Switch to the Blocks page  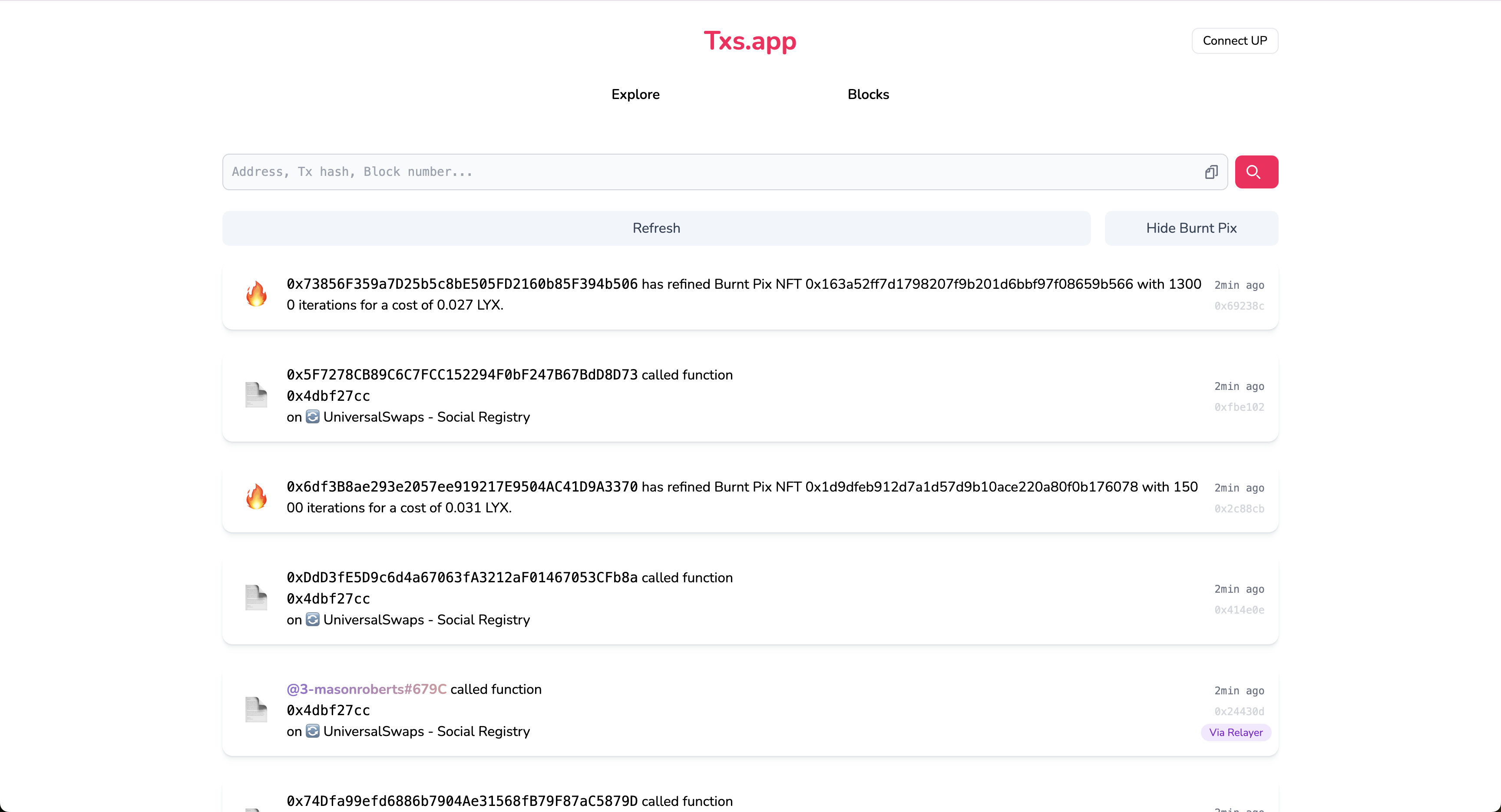click(x=868, y=94)
